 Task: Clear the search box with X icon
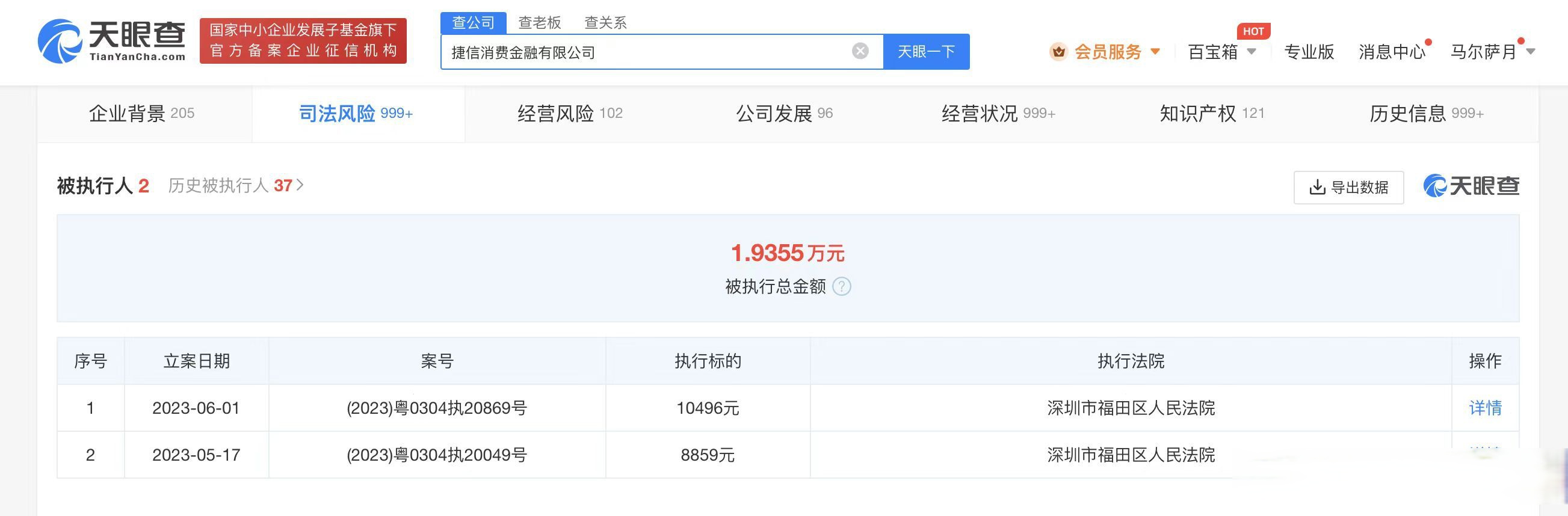(859, 51)
